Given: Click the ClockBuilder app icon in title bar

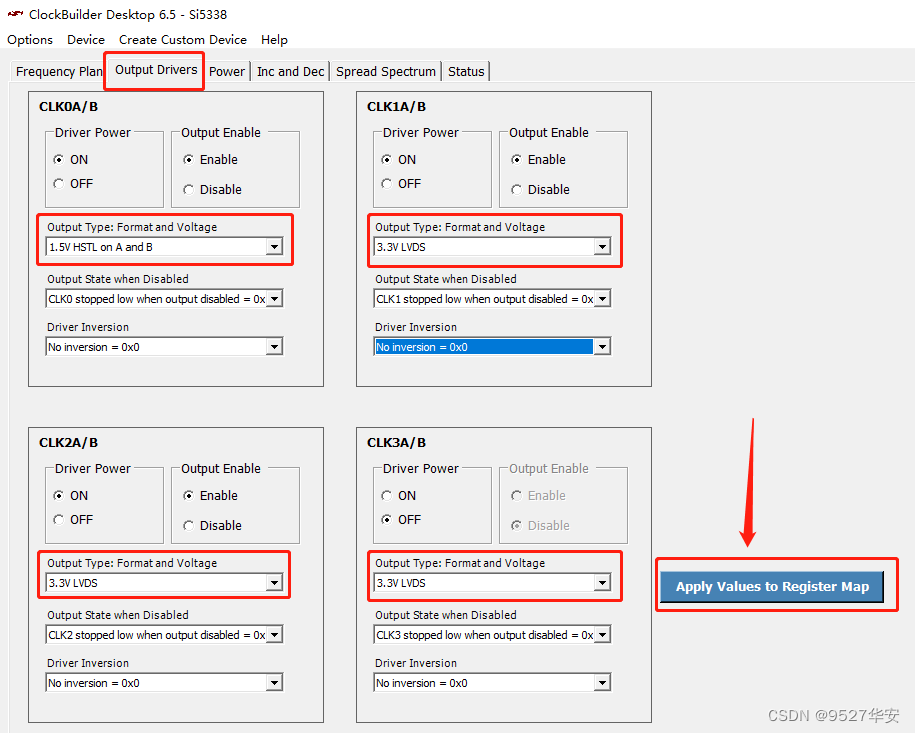Looking at the screenshot, I should (x=15, y=14).
